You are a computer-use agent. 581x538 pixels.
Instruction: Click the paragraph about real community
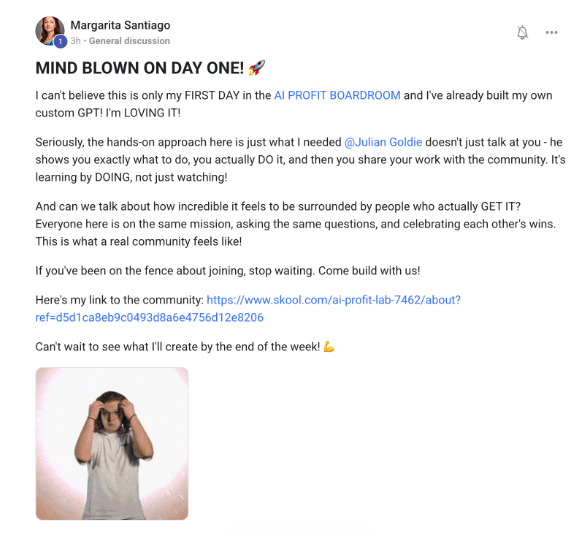coord(295,224)
